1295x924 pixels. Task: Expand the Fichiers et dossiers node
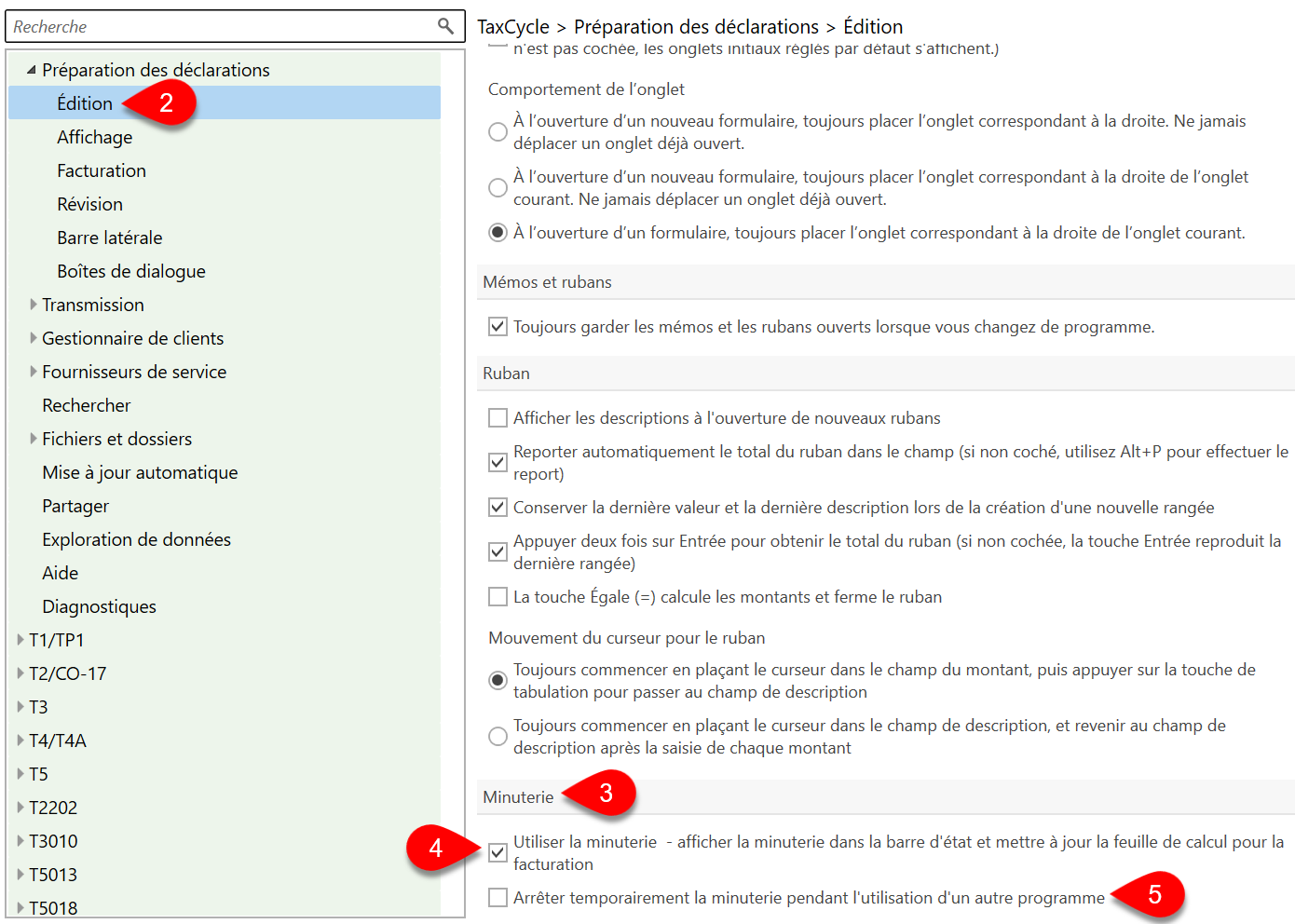point(34,439)
